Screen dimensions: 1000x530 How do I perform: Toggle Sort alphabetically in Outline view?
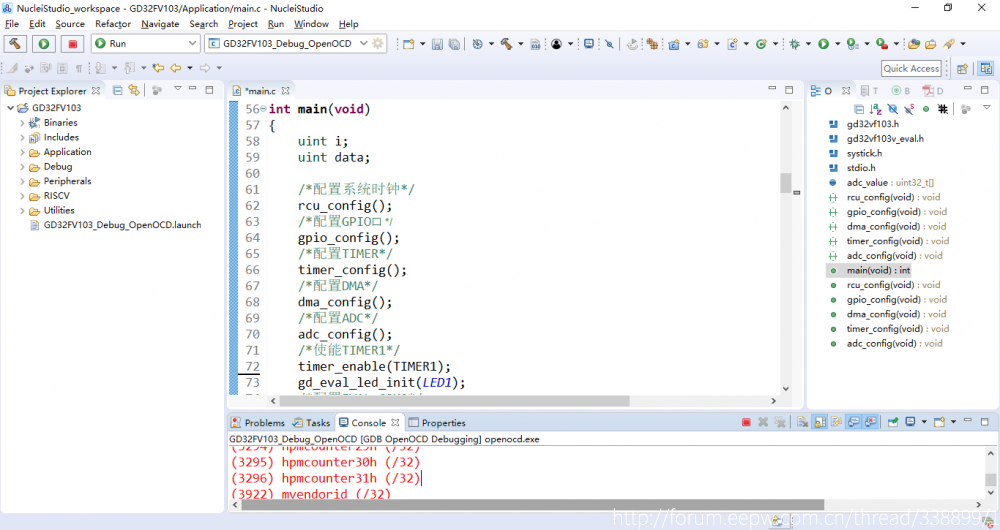click(x=876, y=109)
